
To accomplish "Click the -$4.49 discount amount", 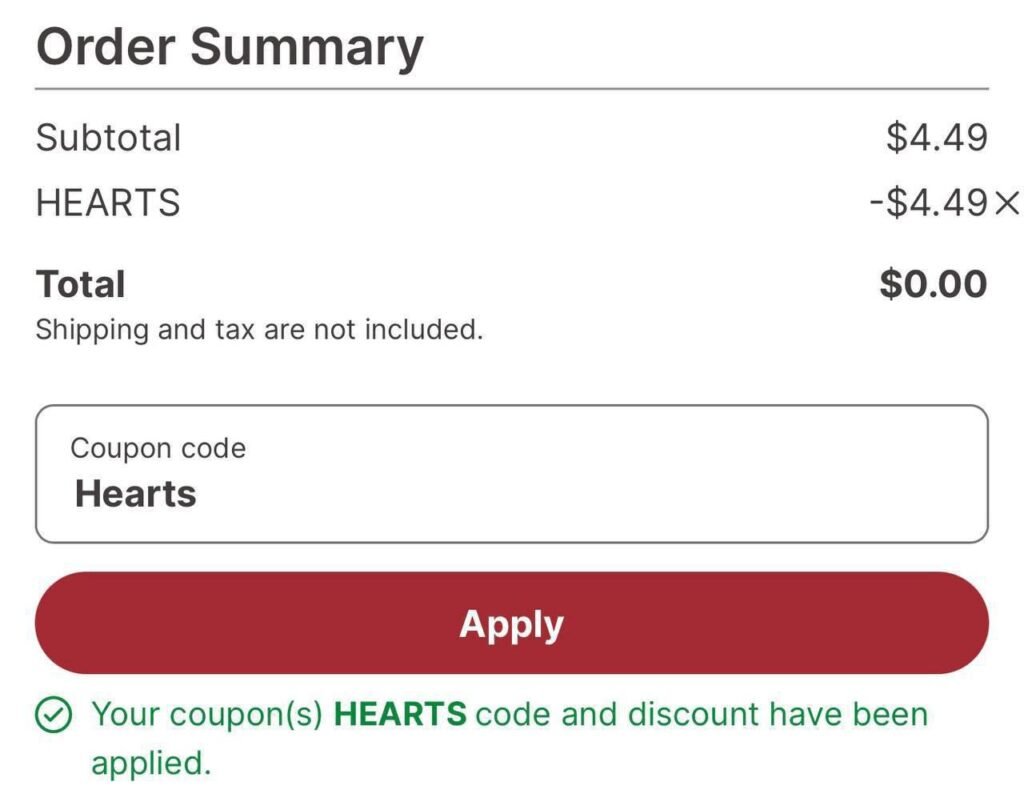I will coord(927,204).
